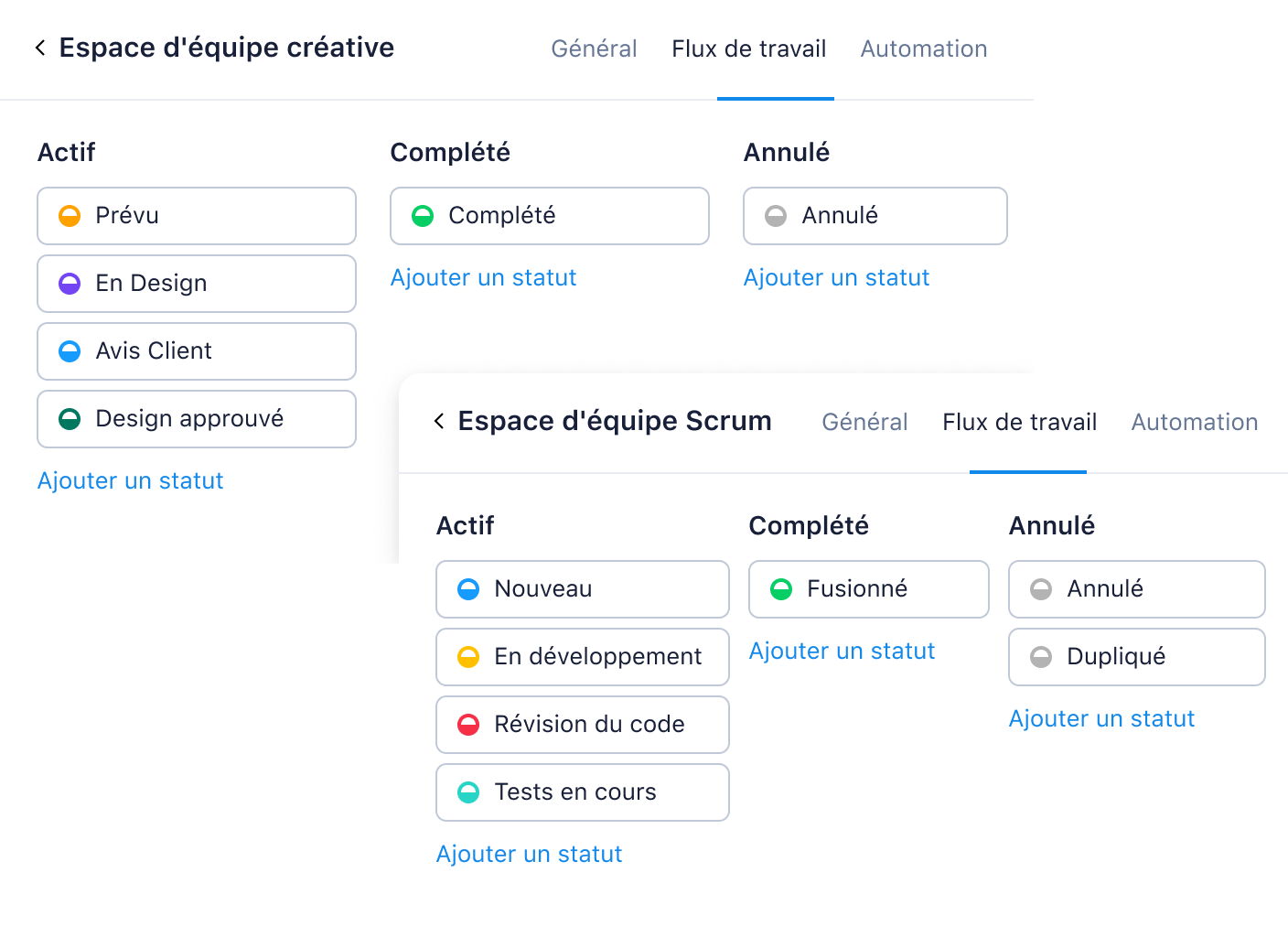Screen dimensions: 1288x937
Task: Switch to the Général tab of créative workspace
Action: click(594, 48)
